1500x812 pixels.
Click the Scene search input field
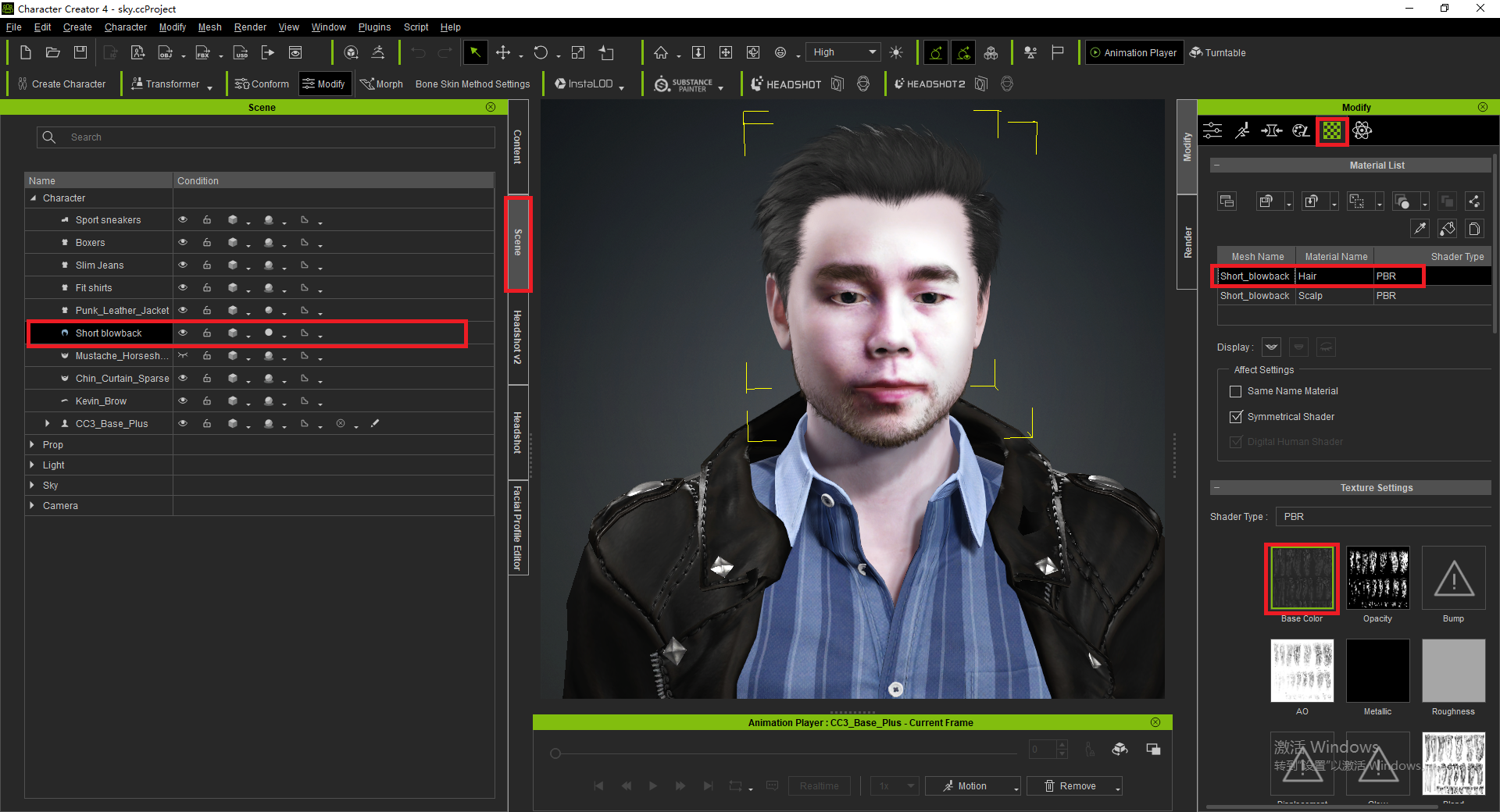[266, 137]
